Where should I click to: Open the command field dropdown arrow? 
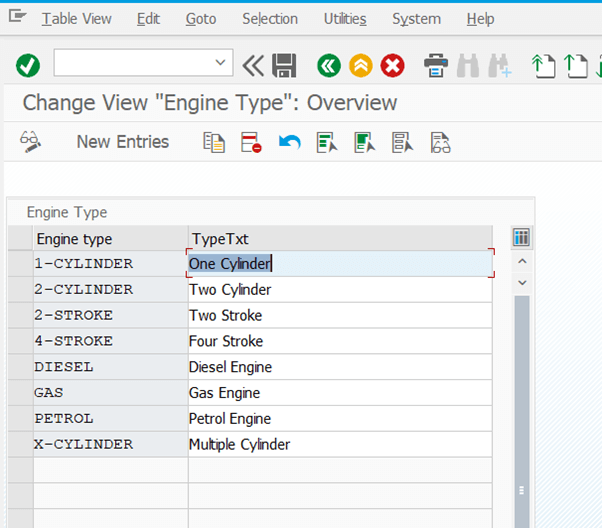pos(220,62)
